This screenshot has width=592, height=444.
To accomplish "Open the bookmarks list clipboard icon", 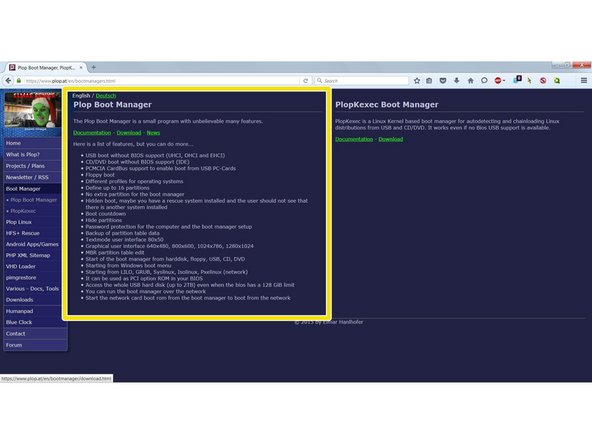I will pos(429,80).
